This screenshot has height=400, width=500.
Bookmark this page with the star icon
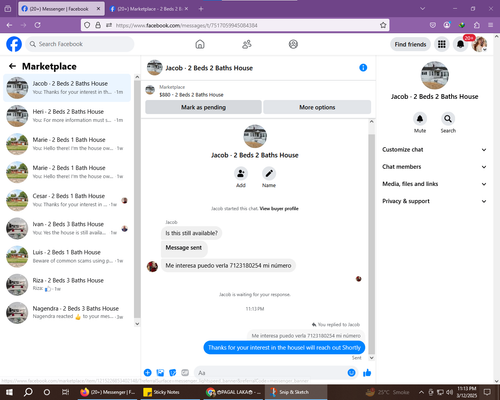(383, 25)
